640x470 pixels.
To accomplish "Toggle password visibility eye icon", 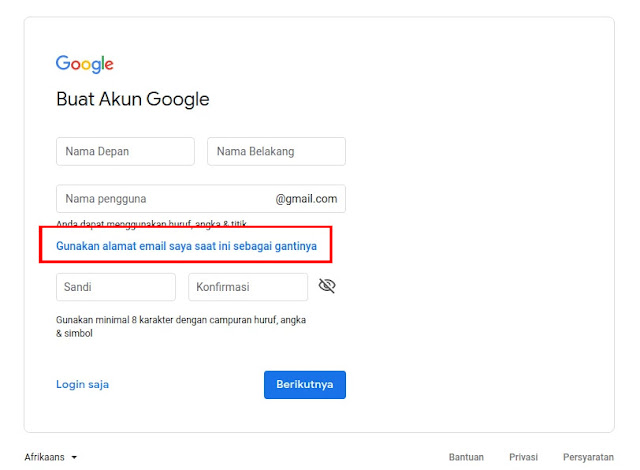I will [327, 286].
